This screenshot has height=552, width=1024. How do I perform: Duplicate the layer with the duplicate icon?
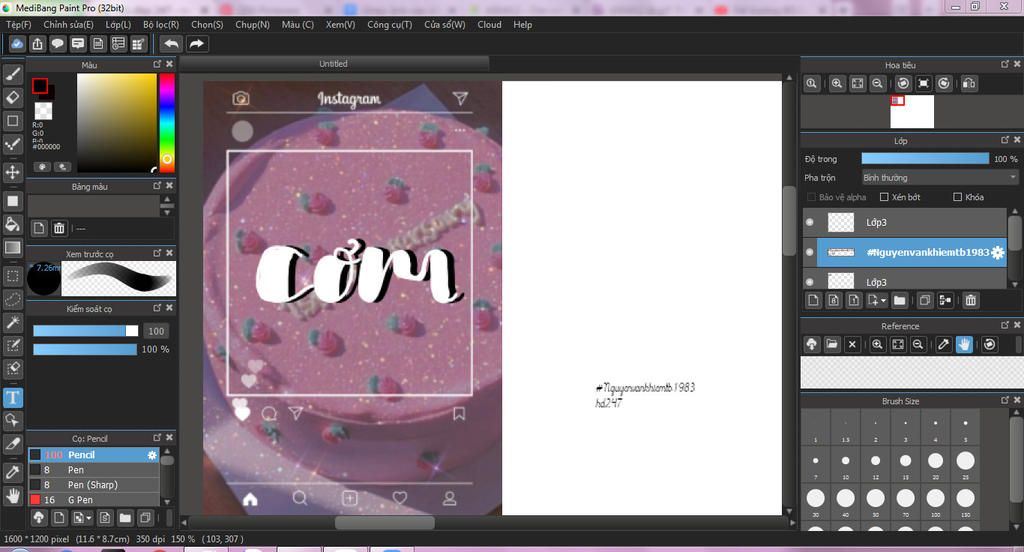pos(925,300)
